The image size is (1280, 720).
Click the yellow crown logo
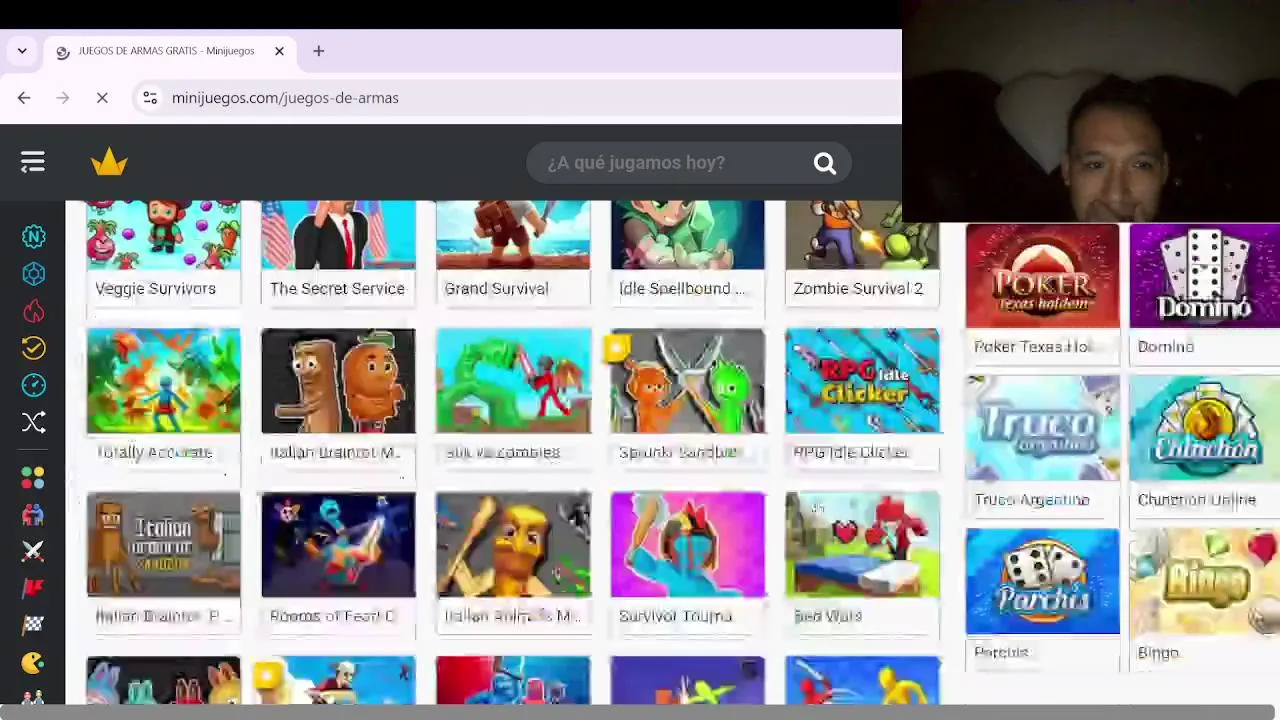pyautogui.click(x=109, y=162)
